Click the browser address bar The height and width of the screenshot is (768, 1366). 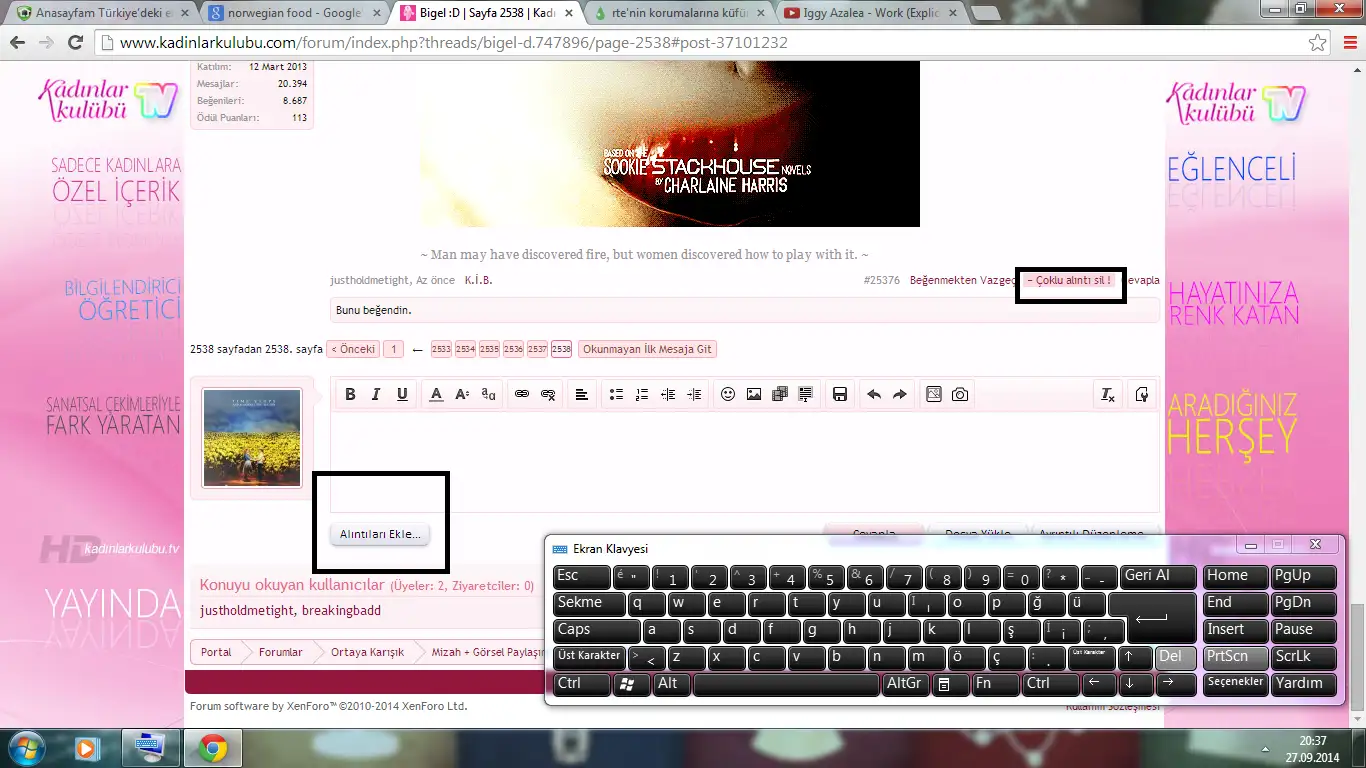coord(700,44)
